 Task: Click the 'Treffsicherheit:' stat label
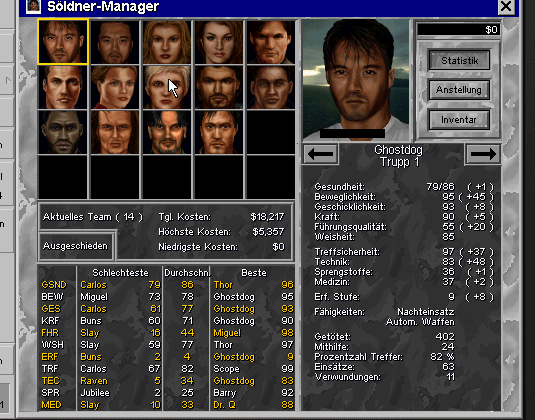point(347,252)
